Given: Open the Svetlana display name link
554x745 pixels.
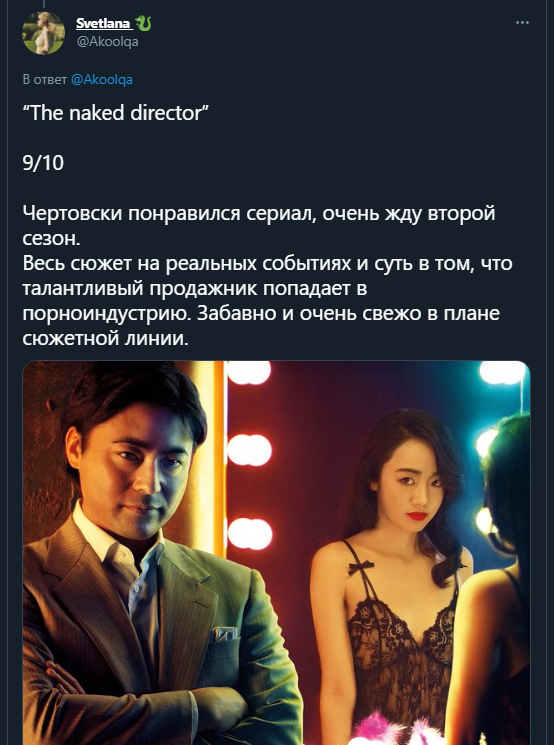Looking at the screenshot, I should (104, 23).
